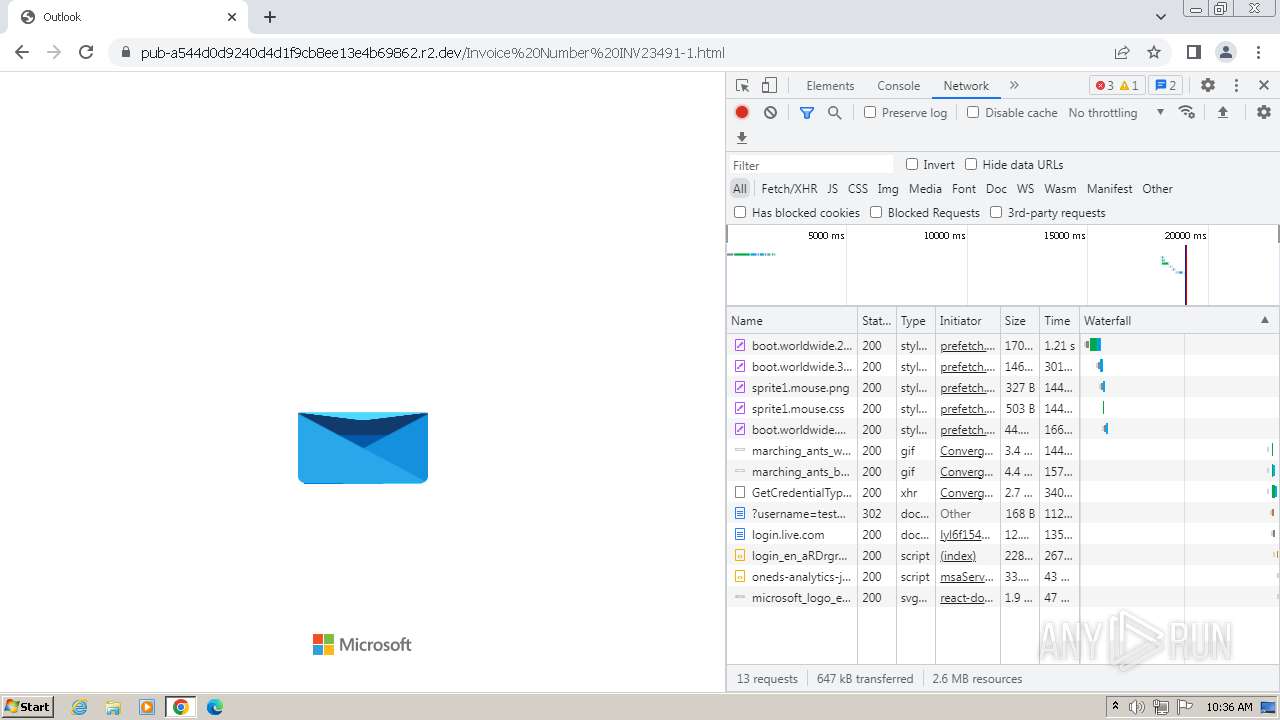This screenshot has height=720, width=1280.
Task: Show hidden system tray icons arrow
Action: click(1115, 707)
